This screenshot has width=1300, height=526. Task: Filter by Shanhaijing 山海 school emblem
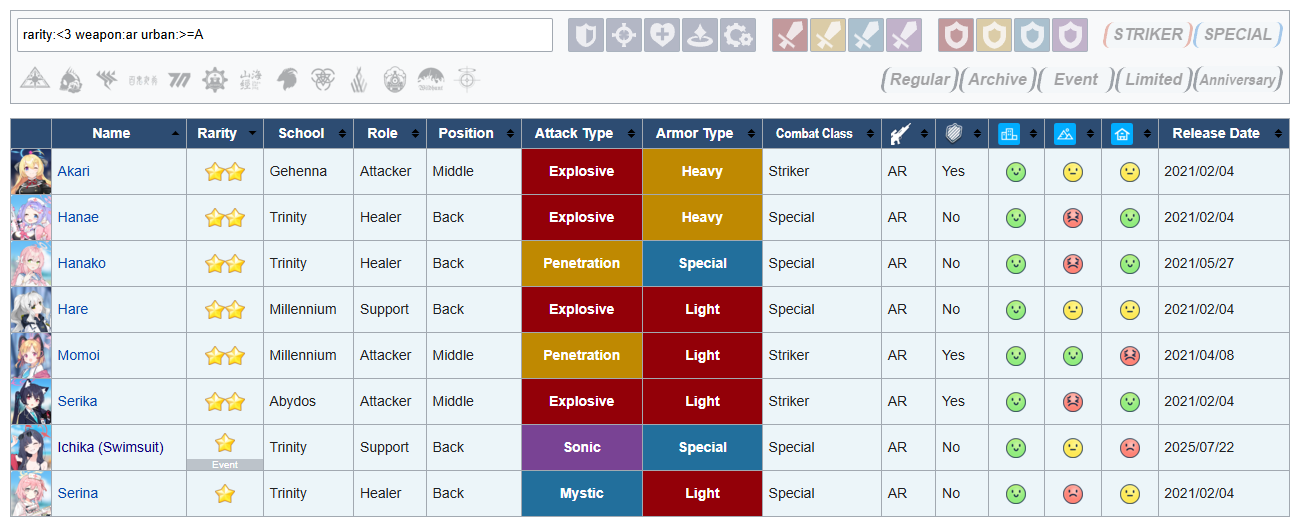click(x=251, y=79)
